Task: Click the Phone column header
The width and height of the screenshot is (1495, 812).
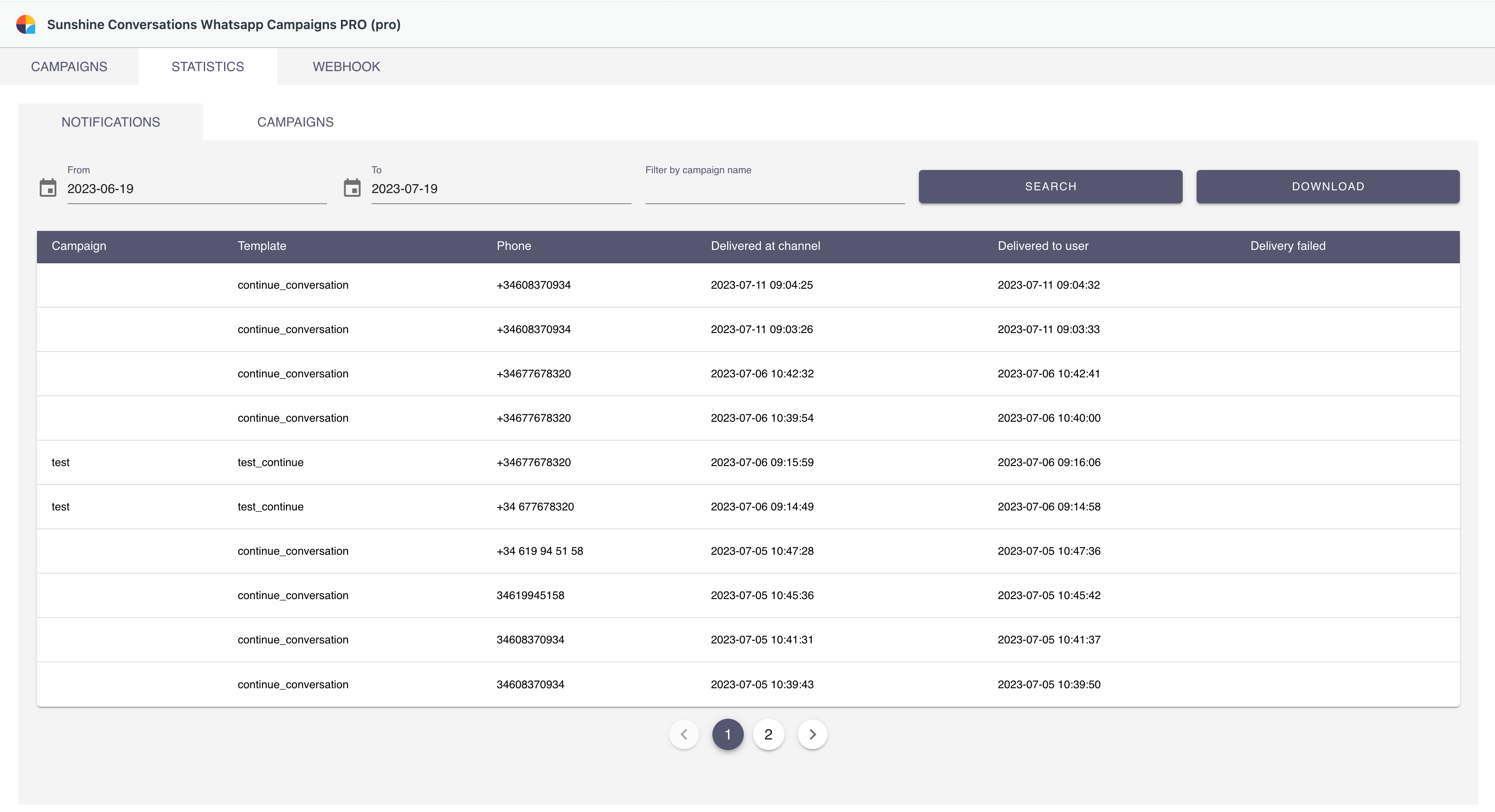Action: click(x=514, y=246)
